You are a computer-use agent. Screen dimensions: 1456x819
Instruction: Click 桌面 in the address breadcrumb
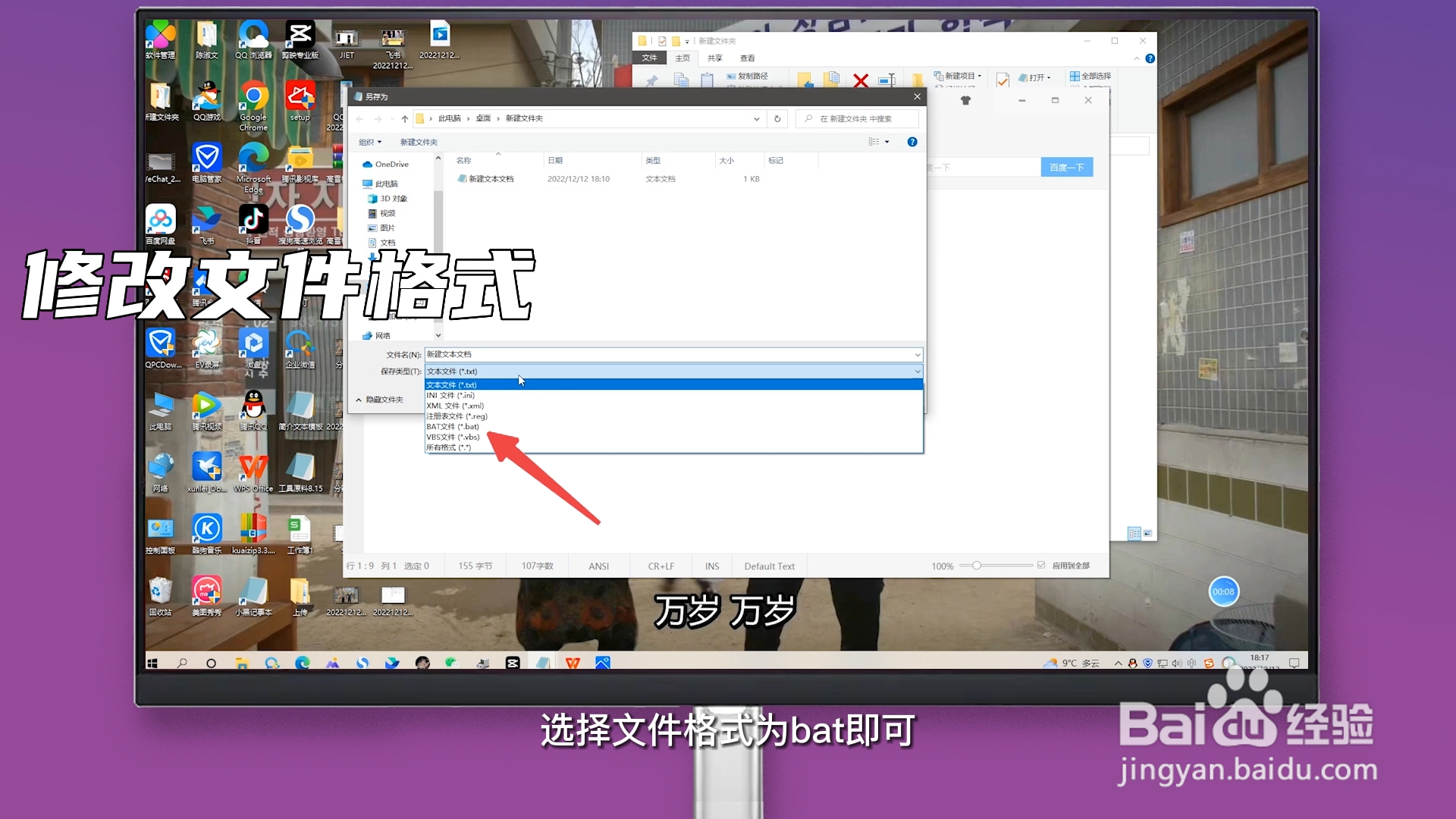[x=483, y=118]
